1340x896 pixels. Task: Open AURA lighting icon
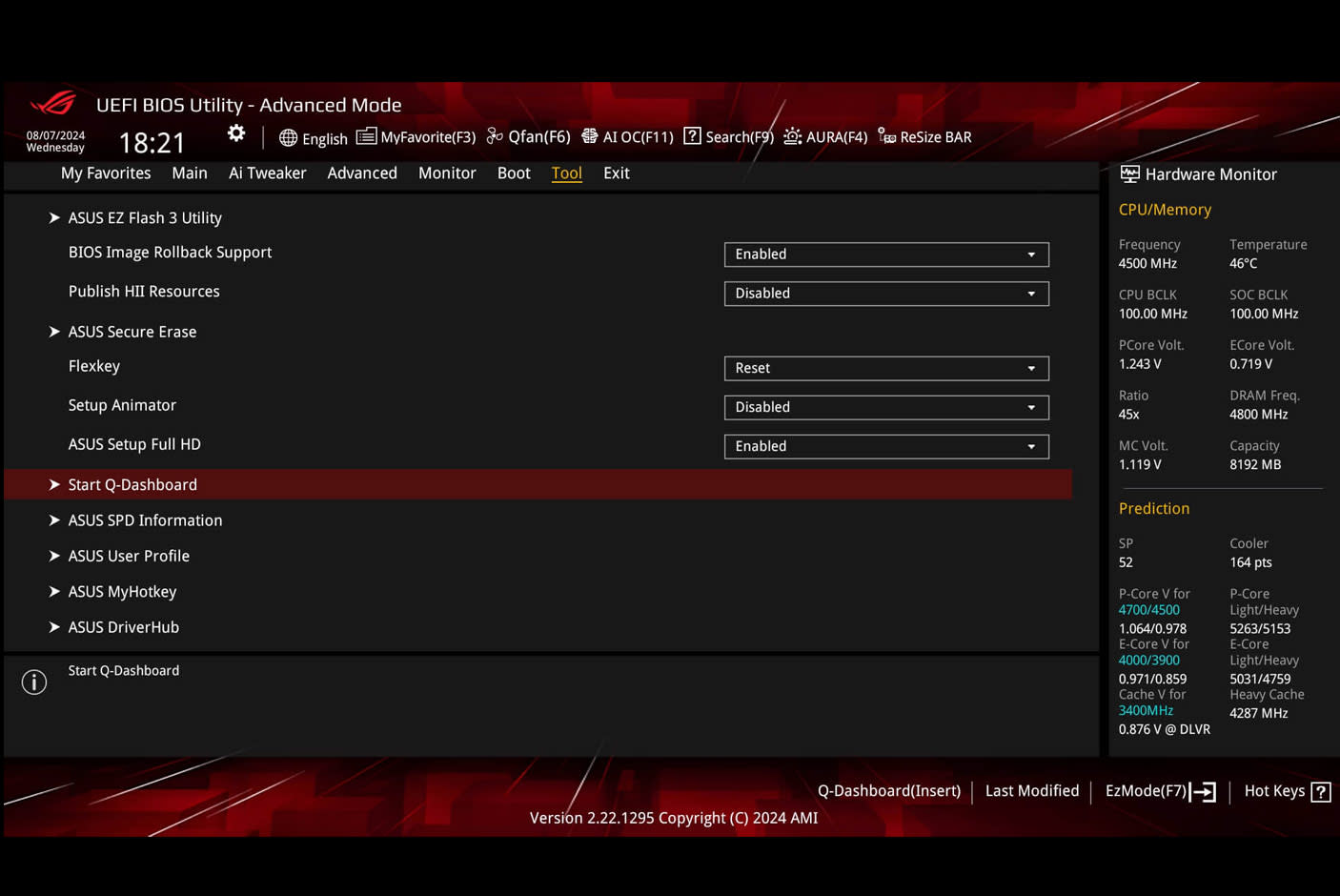[x=792, y=137]
